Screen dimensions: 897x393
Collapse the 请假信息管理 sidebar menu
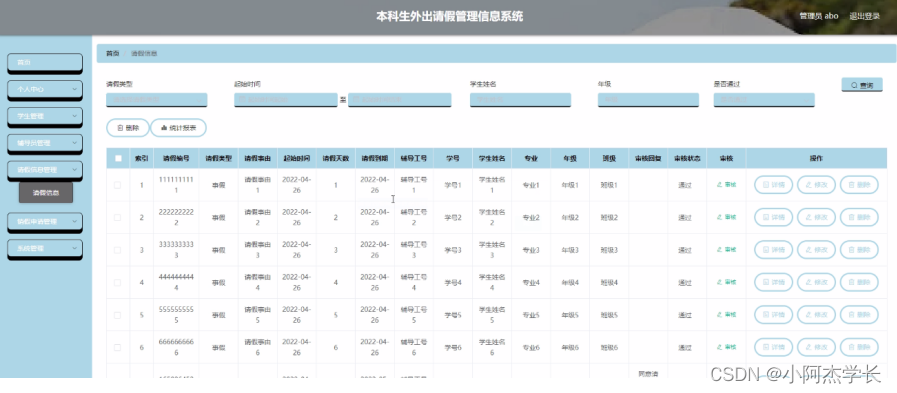[x=45, y=170]
